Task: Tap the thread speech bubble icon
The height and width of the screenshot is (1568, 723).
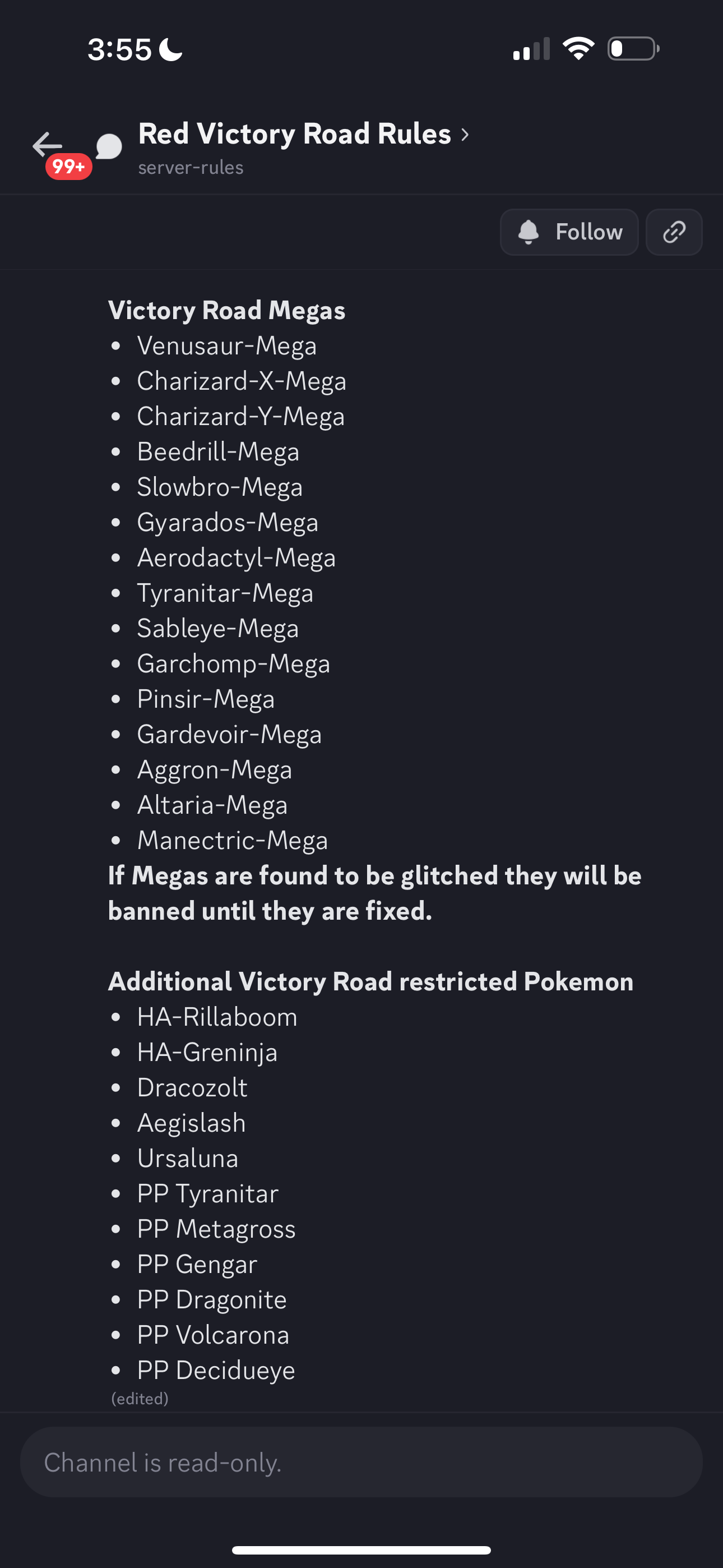Action: pyautogui.click(x=109, y=147)
